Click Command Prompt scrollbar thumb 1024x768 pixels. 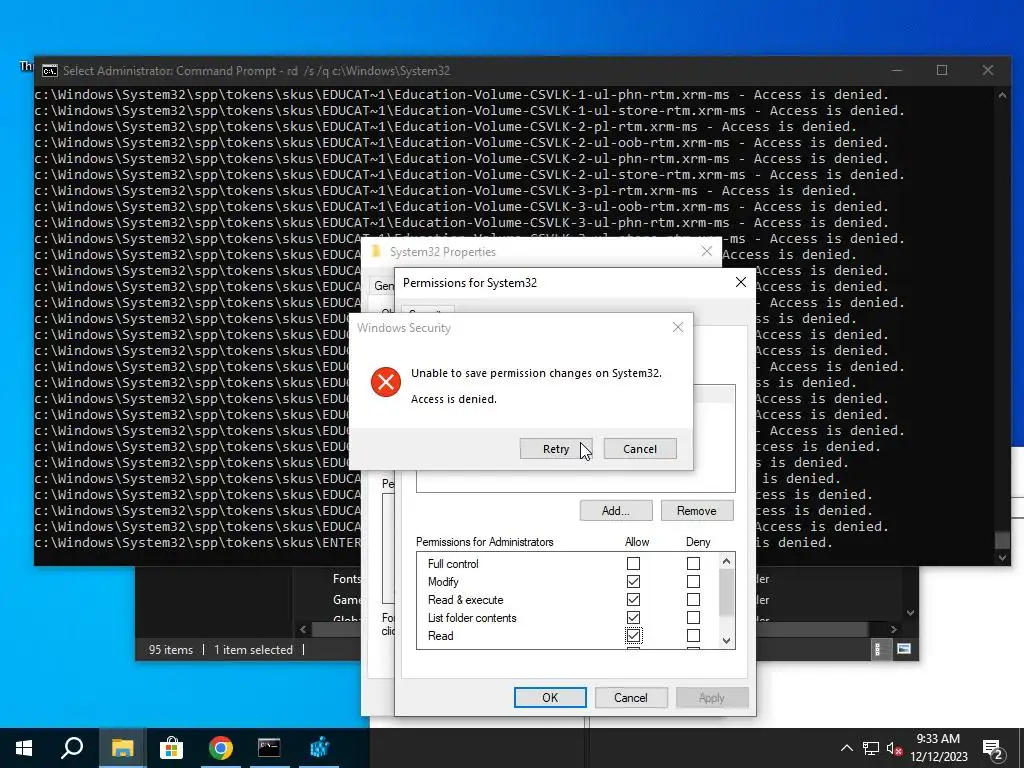[1002, 541]
